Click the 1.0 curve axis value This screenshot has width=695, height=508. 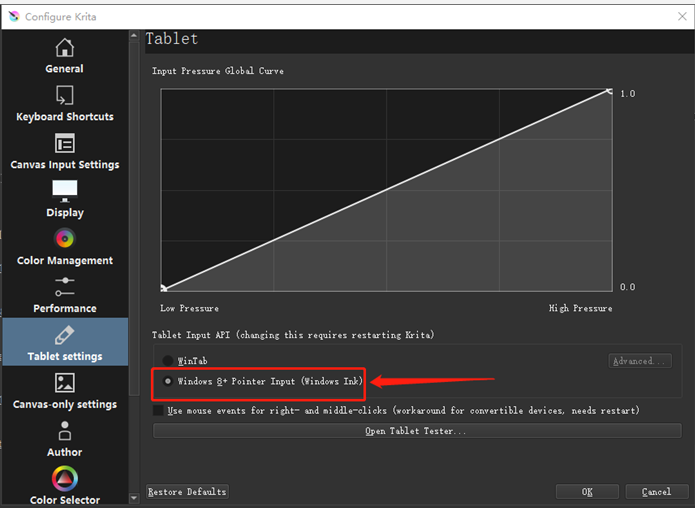click(627, 94)
